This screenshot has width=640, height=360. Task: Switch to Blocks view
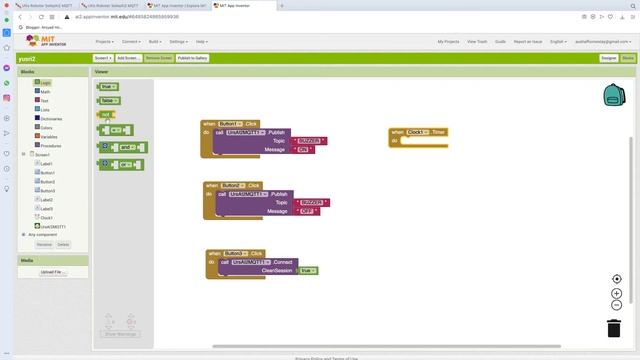tap(628, 58)
